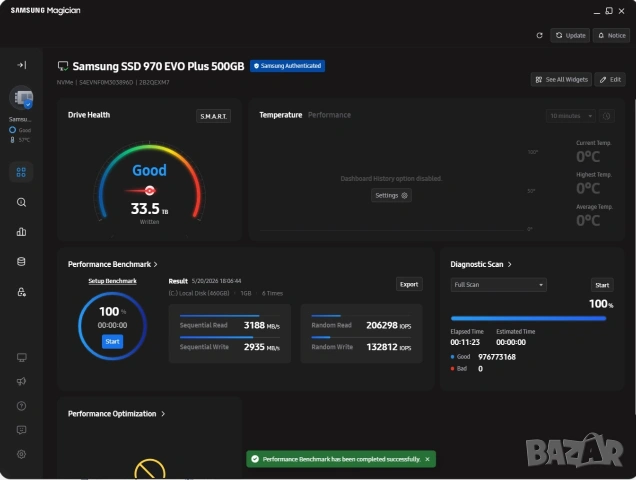
Task: Open the help question mark icon
Action: point(21,406)
